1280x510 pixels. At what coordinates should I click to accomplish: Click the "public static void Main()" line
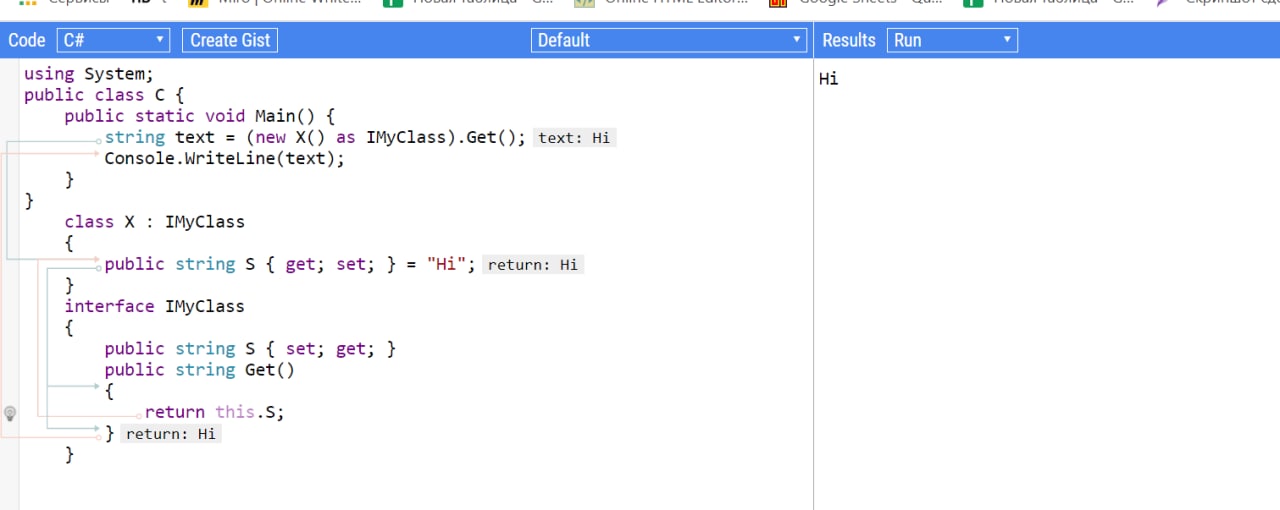(200, 116)
